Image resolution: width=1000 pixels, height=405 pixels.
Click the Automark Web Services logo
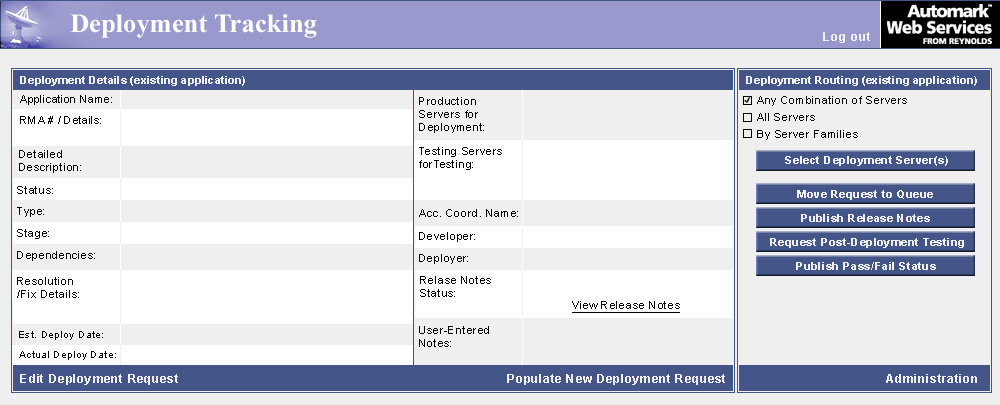pyautogui.click(x=939, y=24)
